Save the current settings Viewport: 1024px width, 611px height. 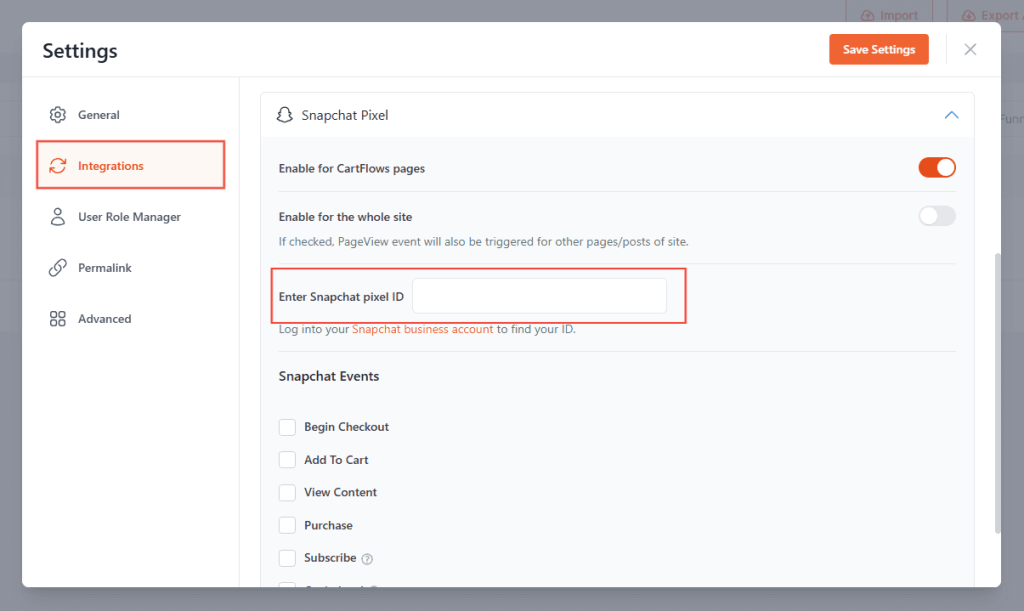(878, 48)
